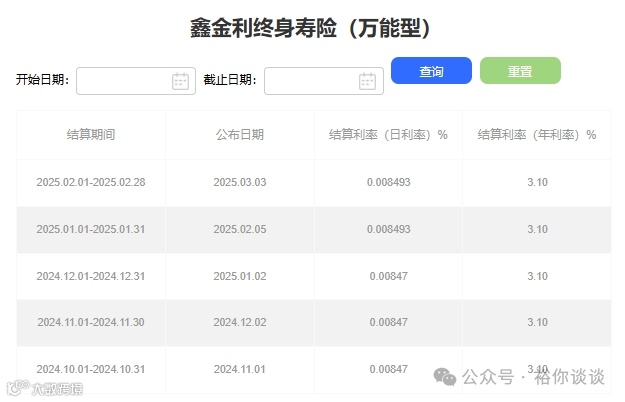Select publish date 2025.02.05
Viewport: 625px width, 402px height.
(240, 229)
